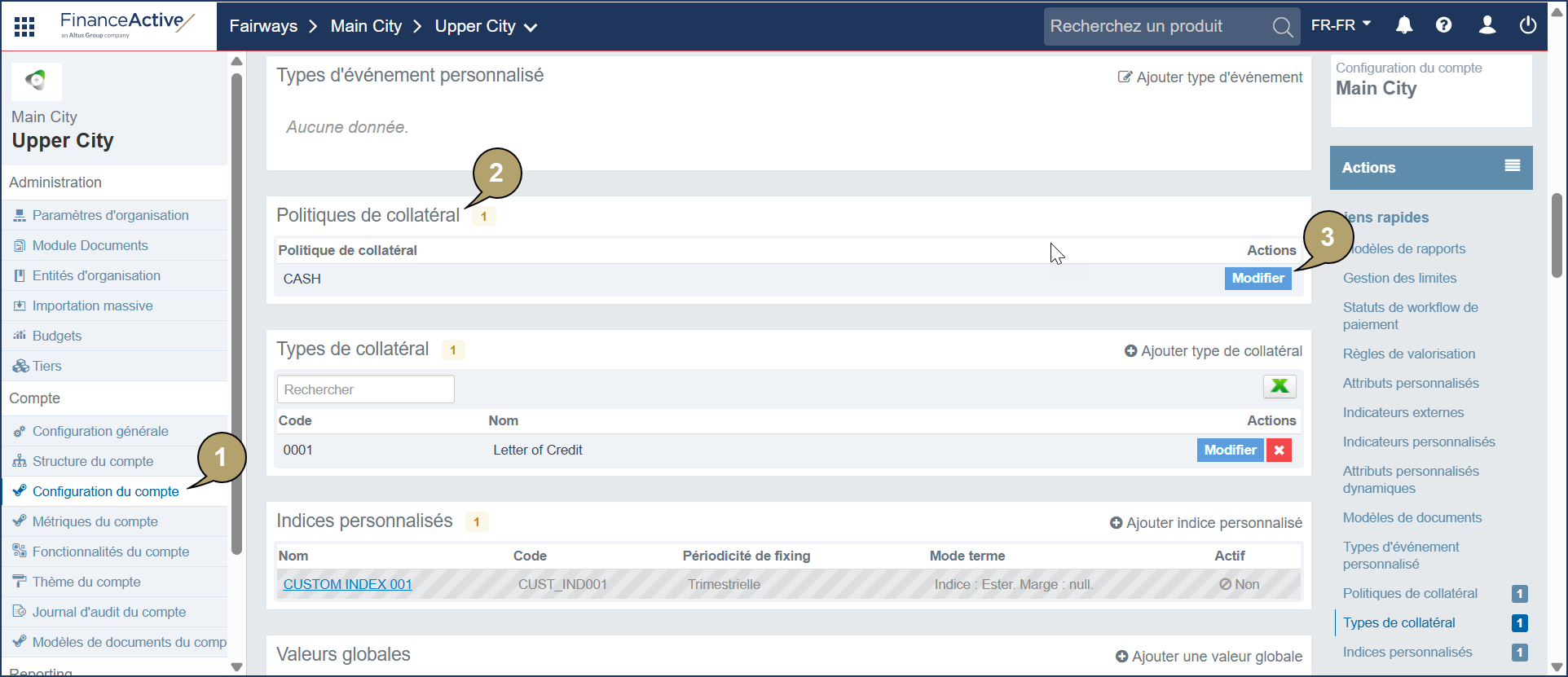Select Métriques du compte in sidebar

coord(95,521)
